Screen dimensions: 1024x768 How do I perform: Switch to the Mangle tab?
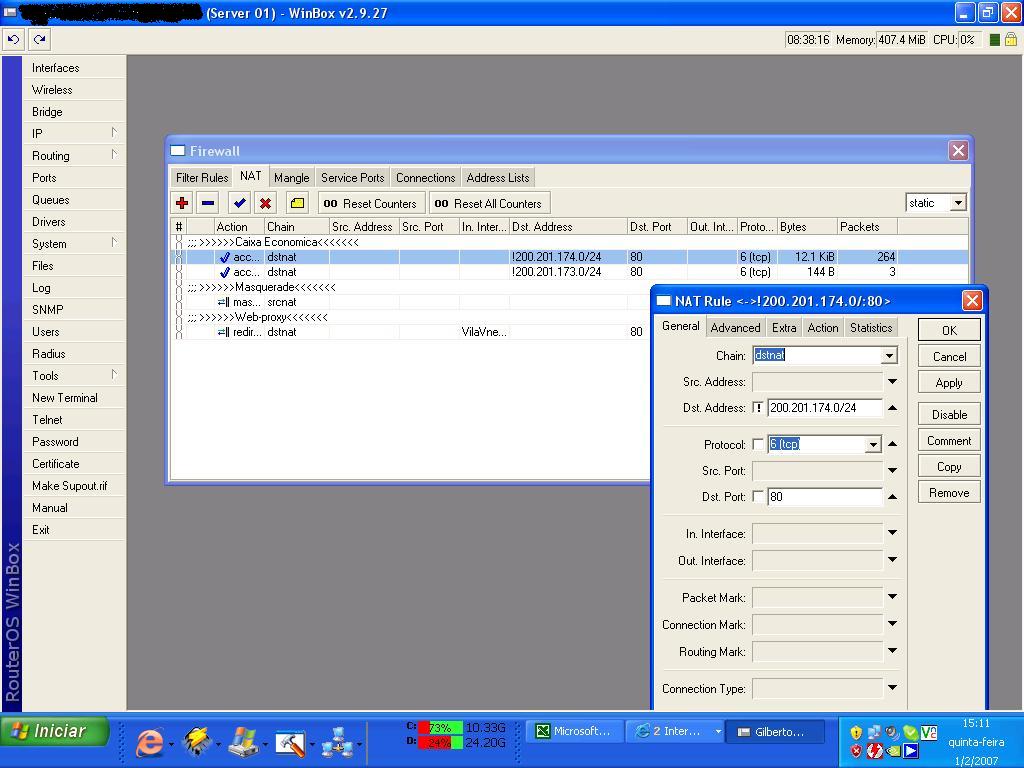291,177
